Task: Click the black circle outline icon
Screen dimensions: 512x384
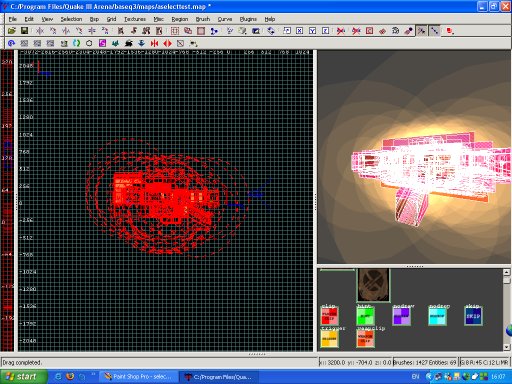Action: 89,43
